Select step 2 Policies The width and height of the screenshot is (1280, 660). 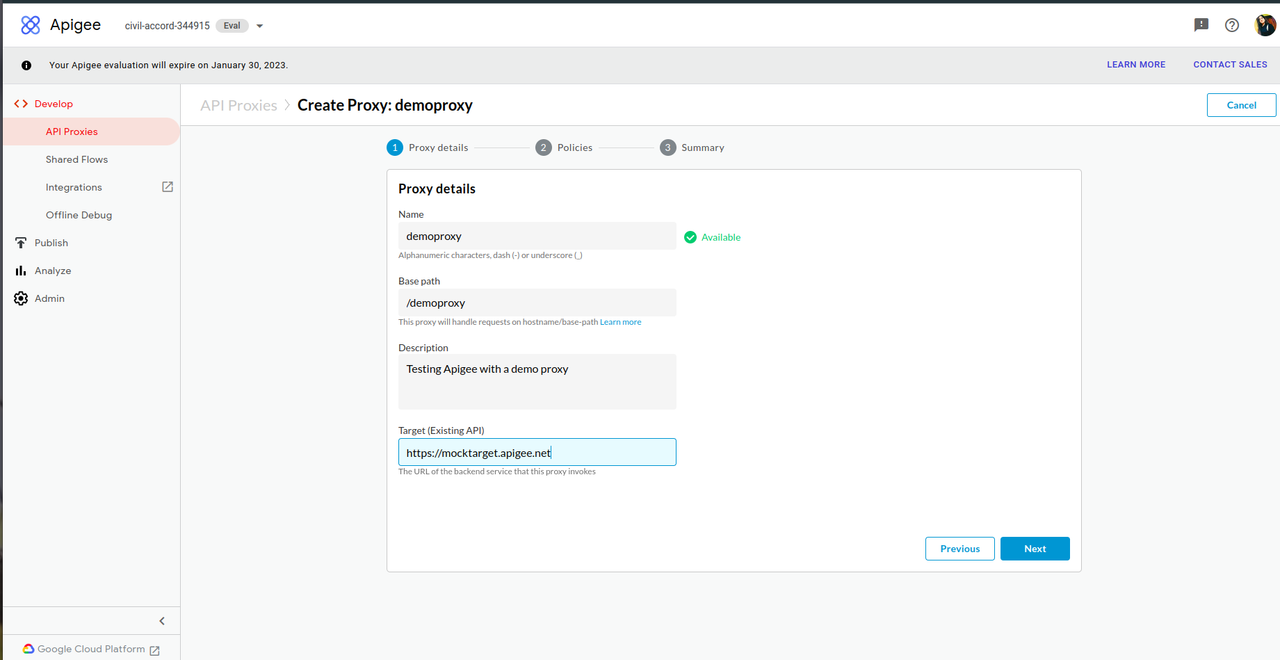[x=564, y=147]
